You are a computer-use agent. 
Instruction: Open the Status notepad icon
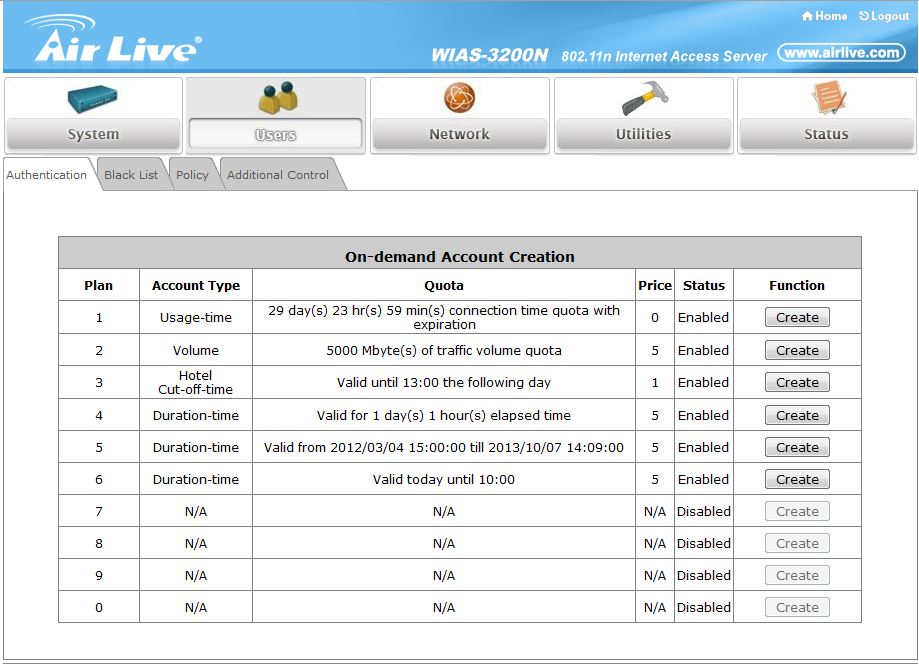click(826, 98)
